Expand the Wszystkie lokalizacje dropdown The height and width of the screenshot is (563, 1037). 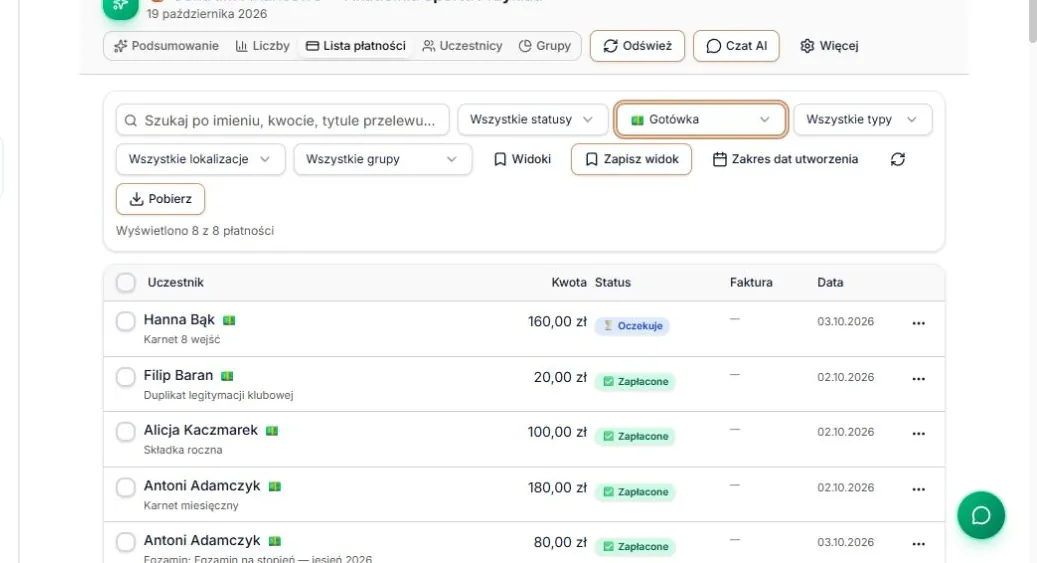pos(200,159)
